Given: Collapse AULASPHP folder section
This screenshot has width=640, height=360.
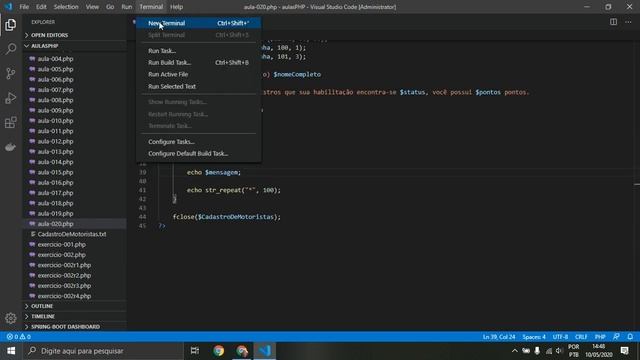Looking at the screenshot, I should pos(75,46).
